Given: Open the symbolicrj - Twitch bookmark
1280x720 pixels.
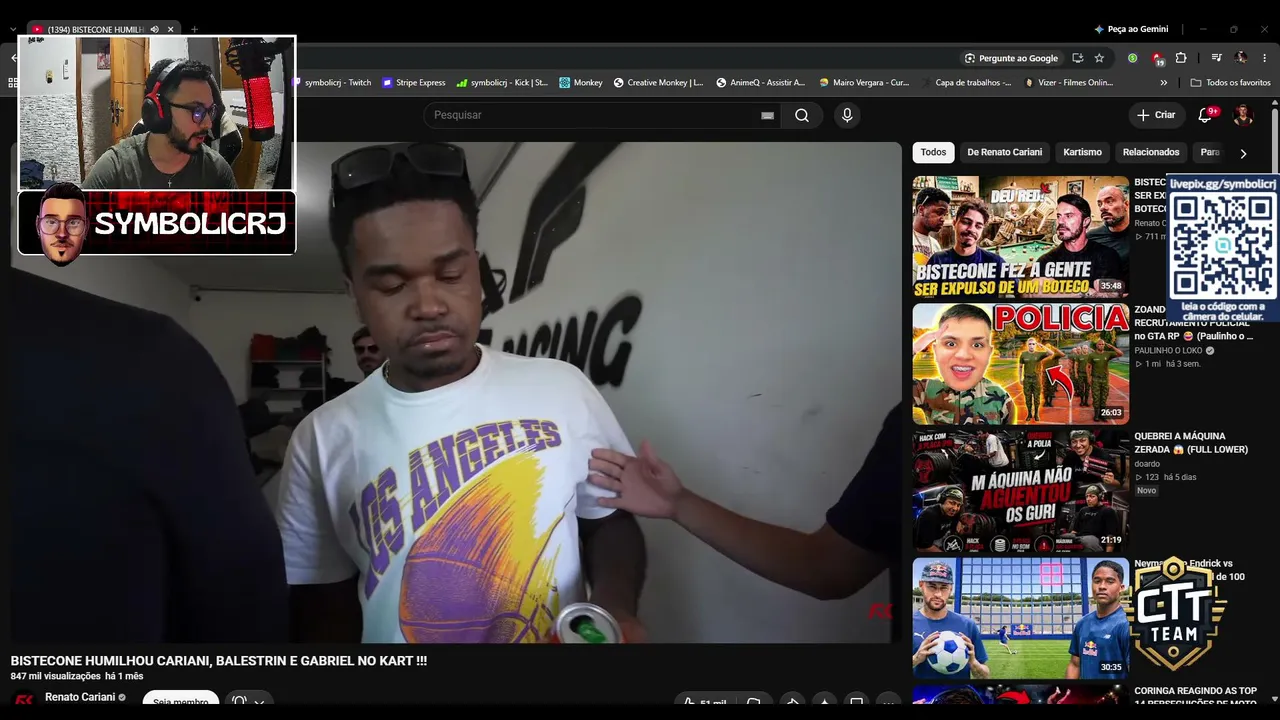Looking at the screenshot, I should pyautogui.click(x=331, y=83).
